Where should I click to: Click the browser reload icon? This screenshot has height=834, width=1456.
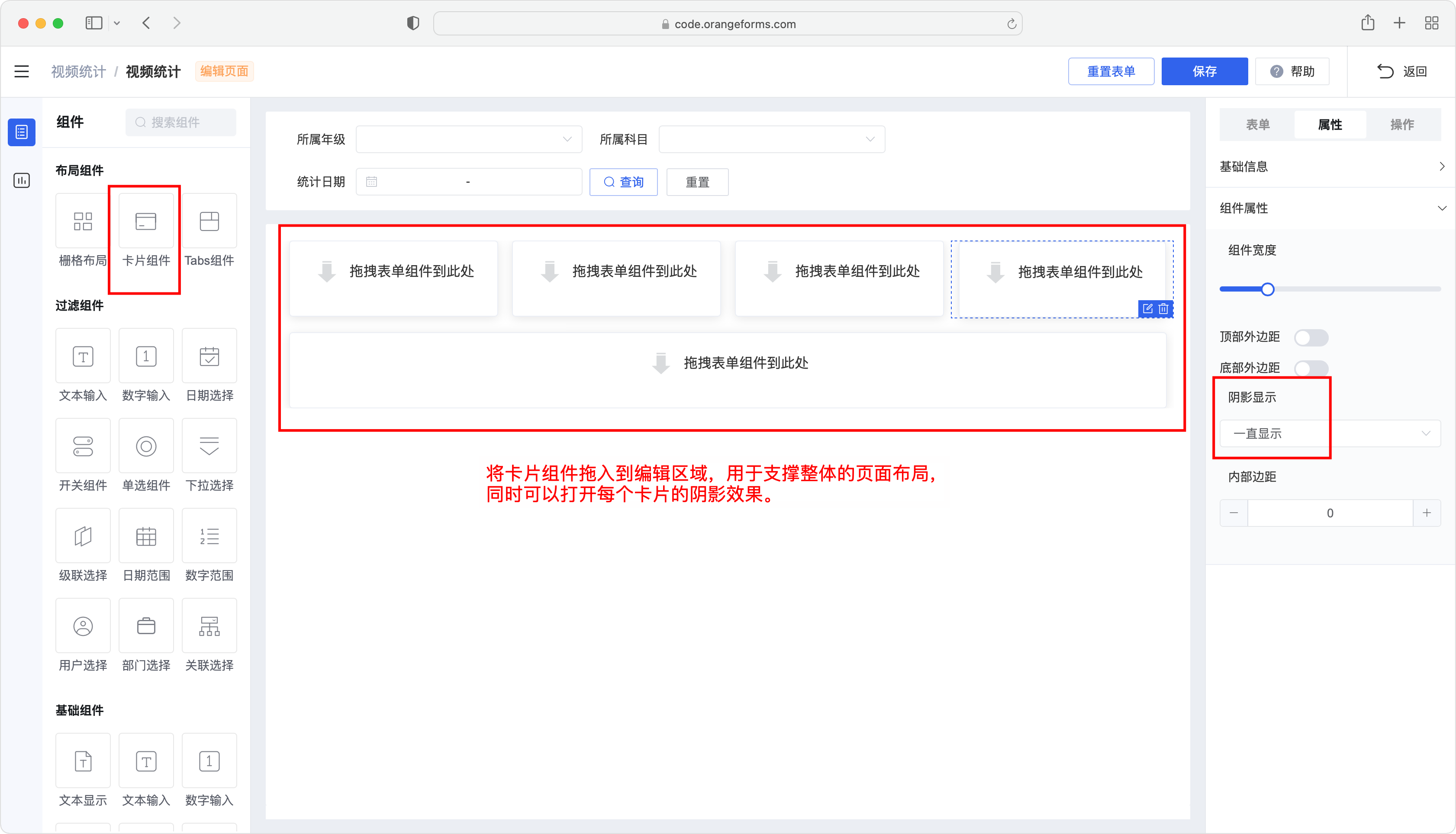1011,23
